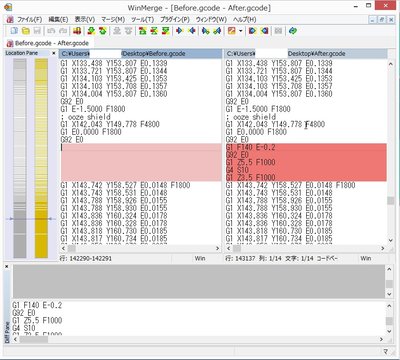This screenshot has height=360, width=400.
Task: Click the WinMerge icon in the title bar
Action: pos(8,7)
